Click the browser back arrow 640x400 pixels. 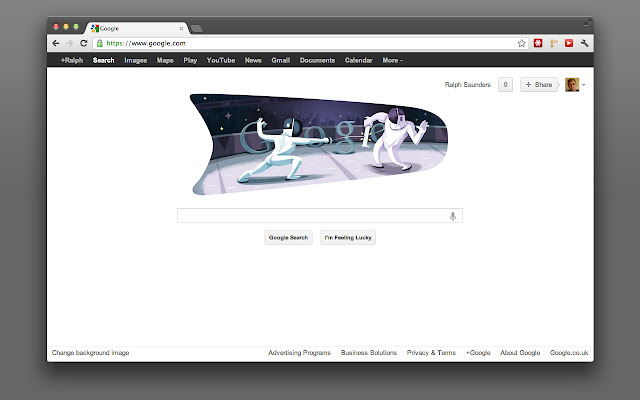(56, 43)
